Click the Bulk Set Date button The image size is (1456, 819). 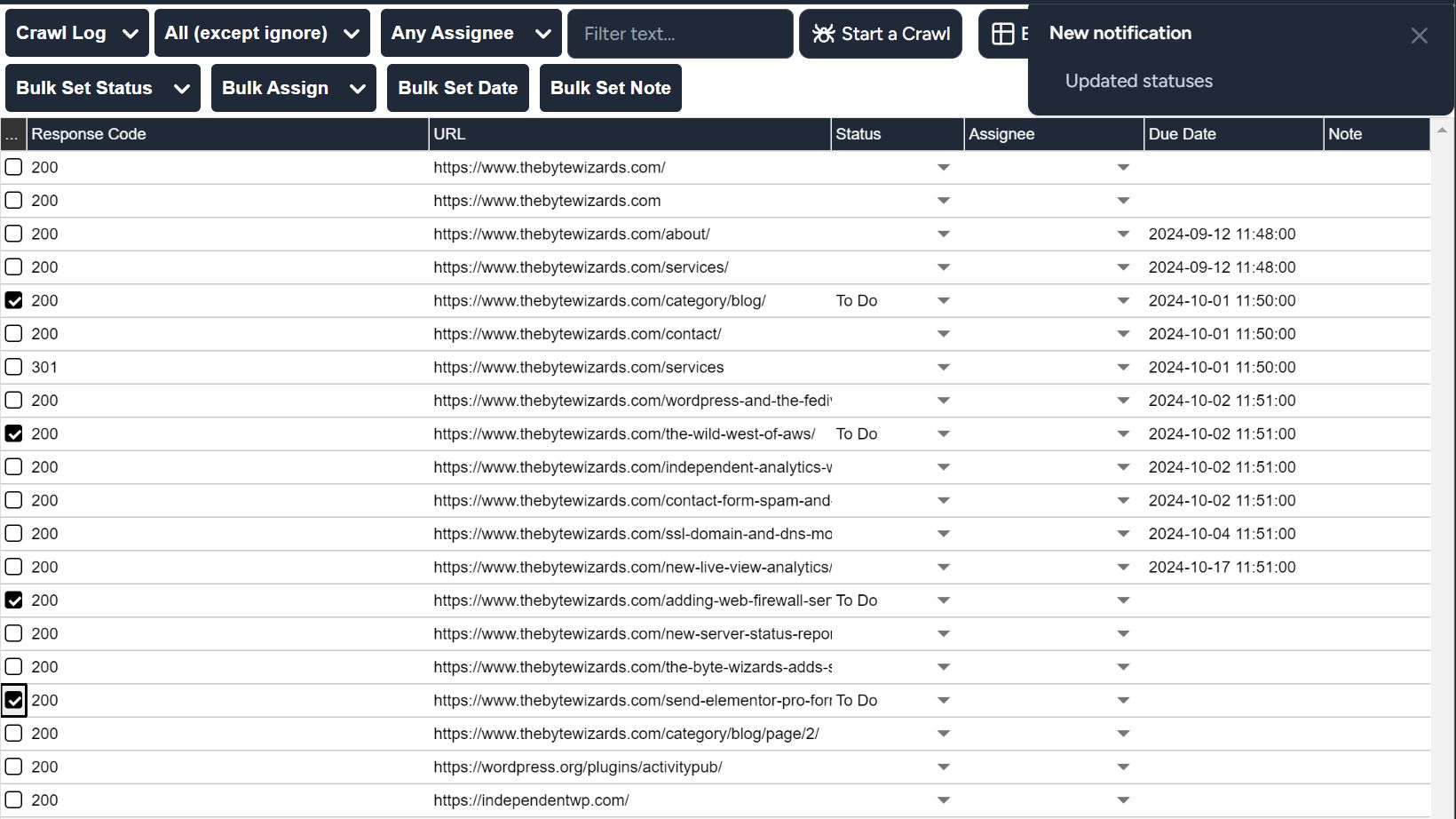pyautogui.click(x=457, y=88)
